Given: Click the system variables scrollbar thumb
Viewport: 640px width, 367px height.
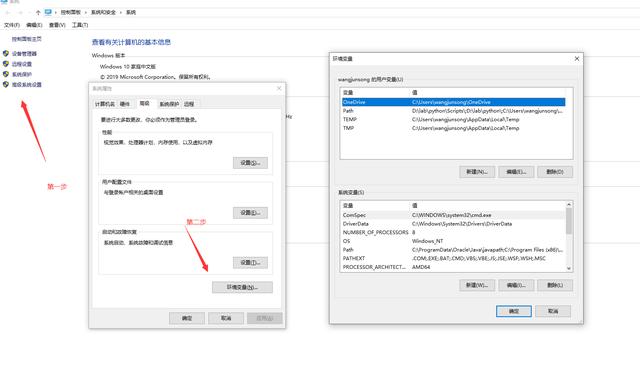Looking at the screenshot, I should (x=569, y=221).
